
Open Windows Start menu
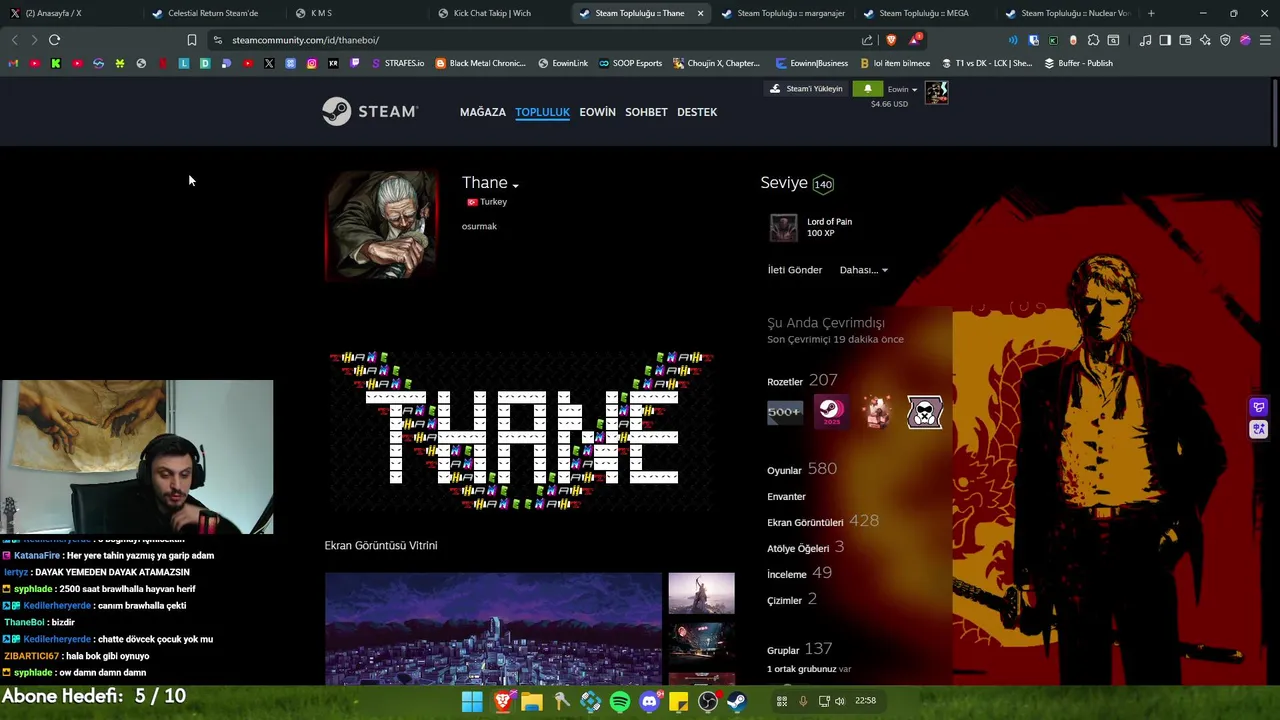click(472, 702)
